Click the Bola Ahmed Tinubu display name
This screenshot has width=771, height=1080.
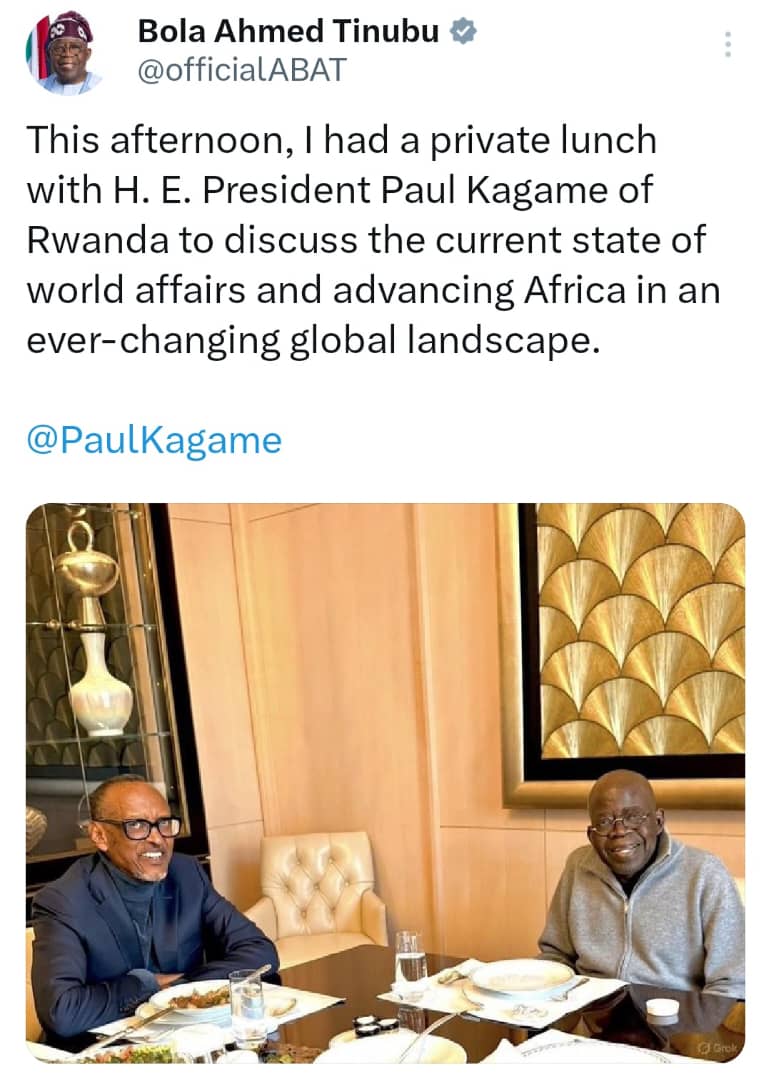pyautogui.click(x=288, y=31)
